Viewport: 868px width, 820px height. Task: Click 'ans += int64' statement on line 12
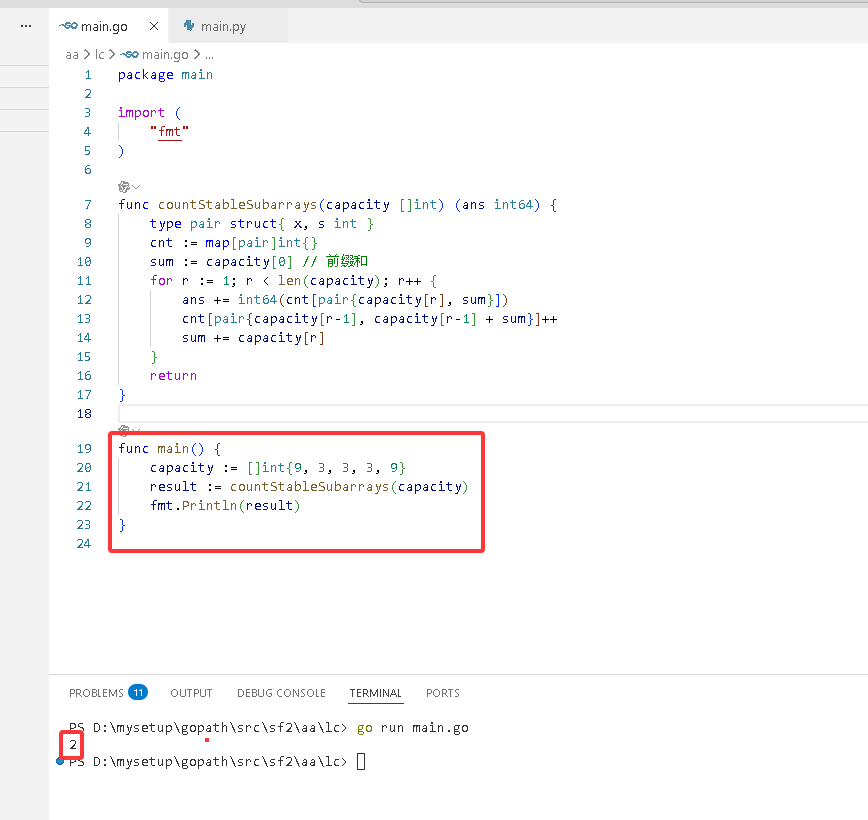tap(229, 300)
